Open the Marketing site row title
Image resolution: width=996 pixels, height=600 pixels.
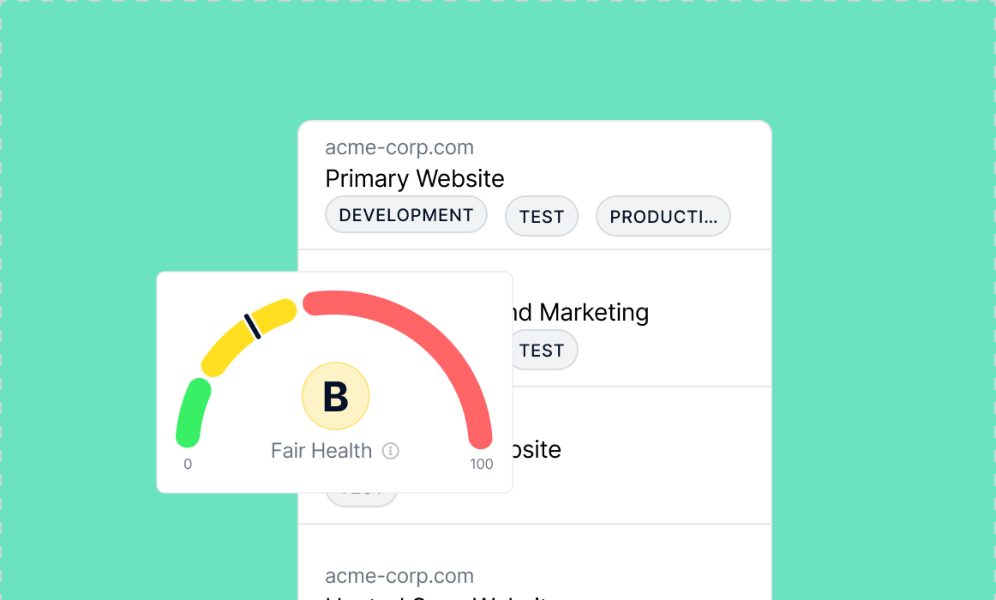point(581,312)
